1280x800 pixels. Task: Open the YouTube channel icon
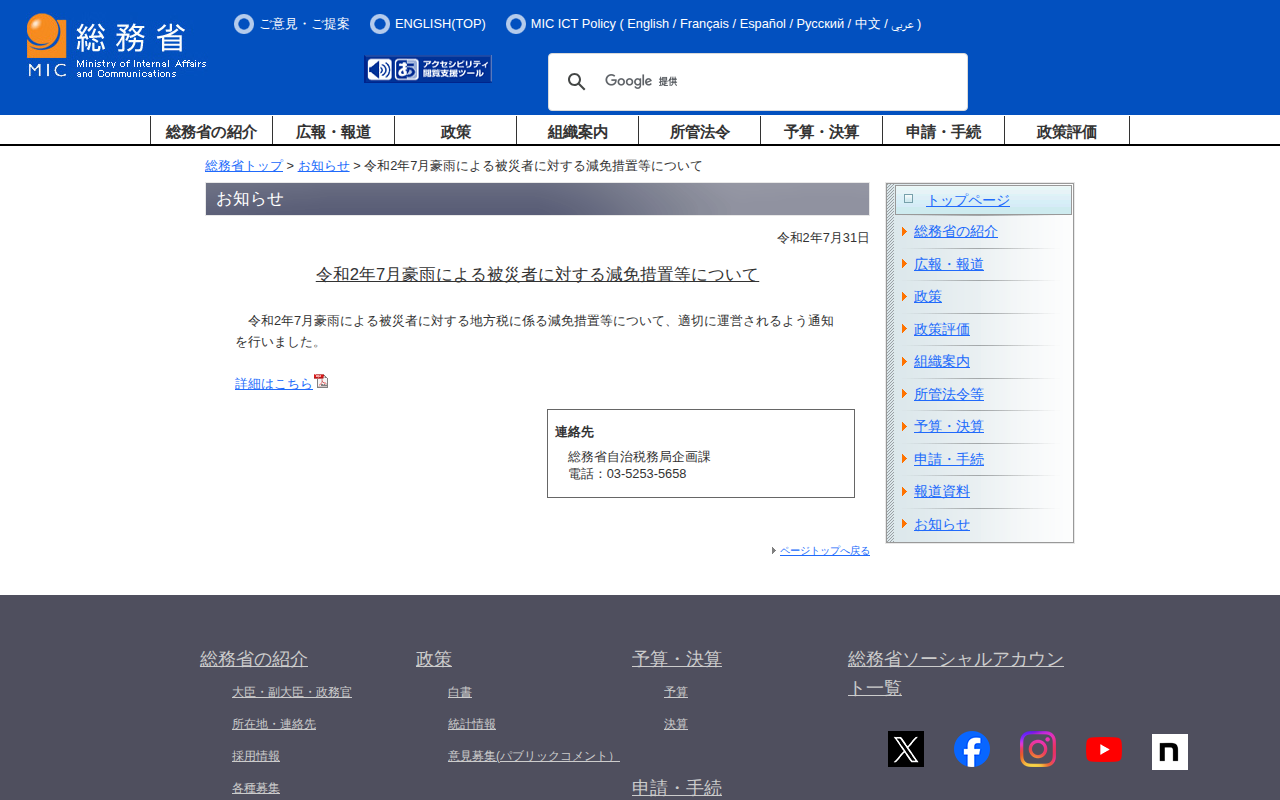coord(1103,749)
